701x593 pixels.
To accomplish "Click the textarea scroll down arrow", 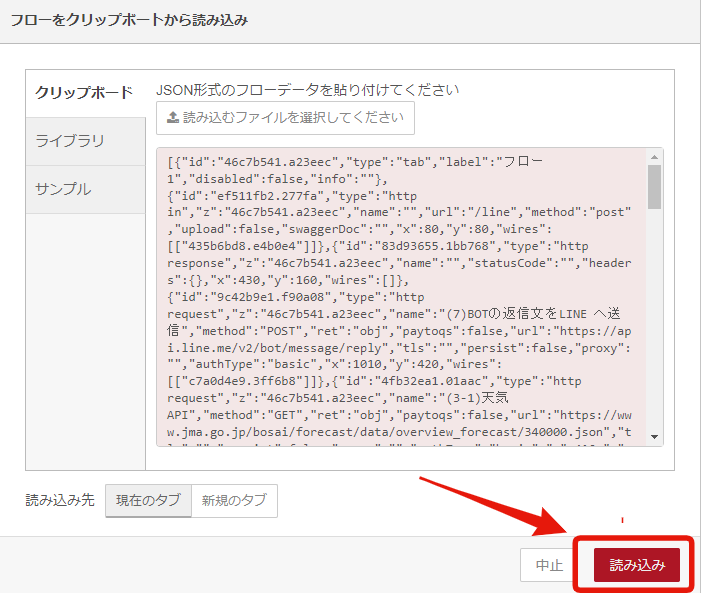I will click(x=655, y=436).
